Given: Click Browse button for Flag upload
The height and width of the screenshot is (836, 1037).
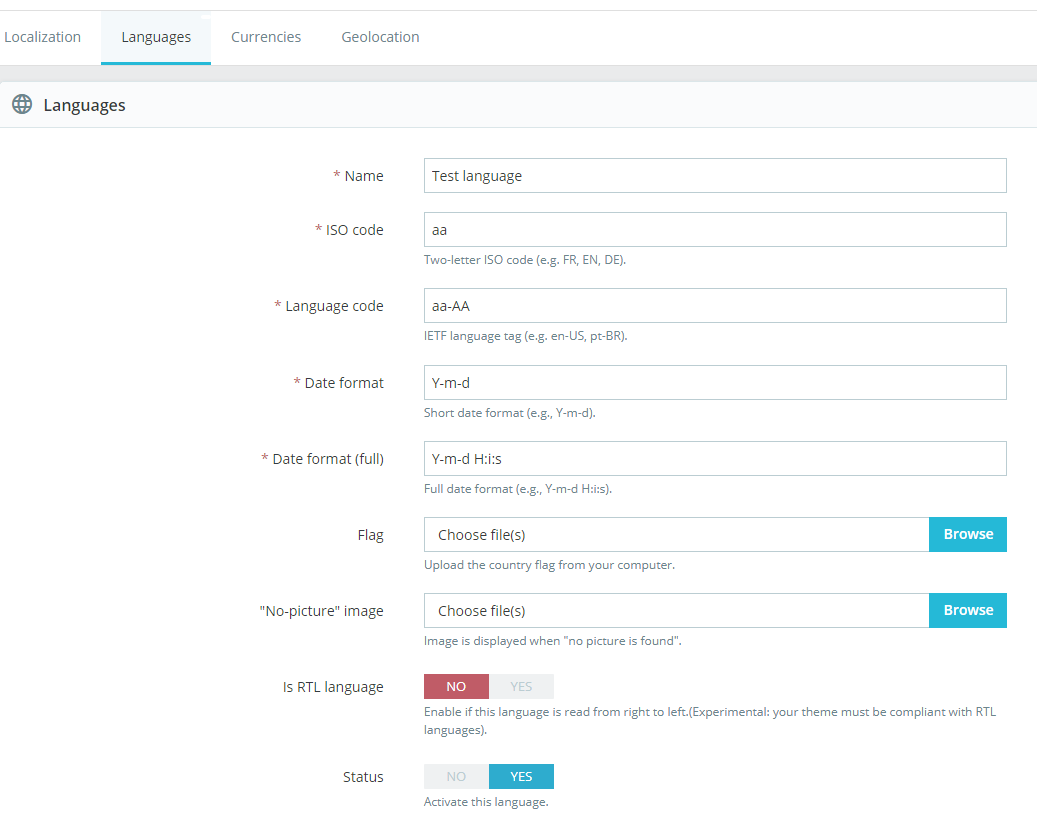Looking at the screenshot, I should tap(968, 534).
